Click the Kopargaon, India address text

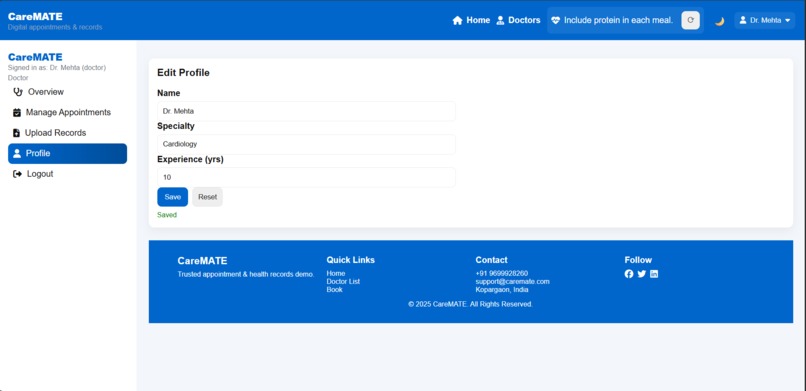point(502,290)
